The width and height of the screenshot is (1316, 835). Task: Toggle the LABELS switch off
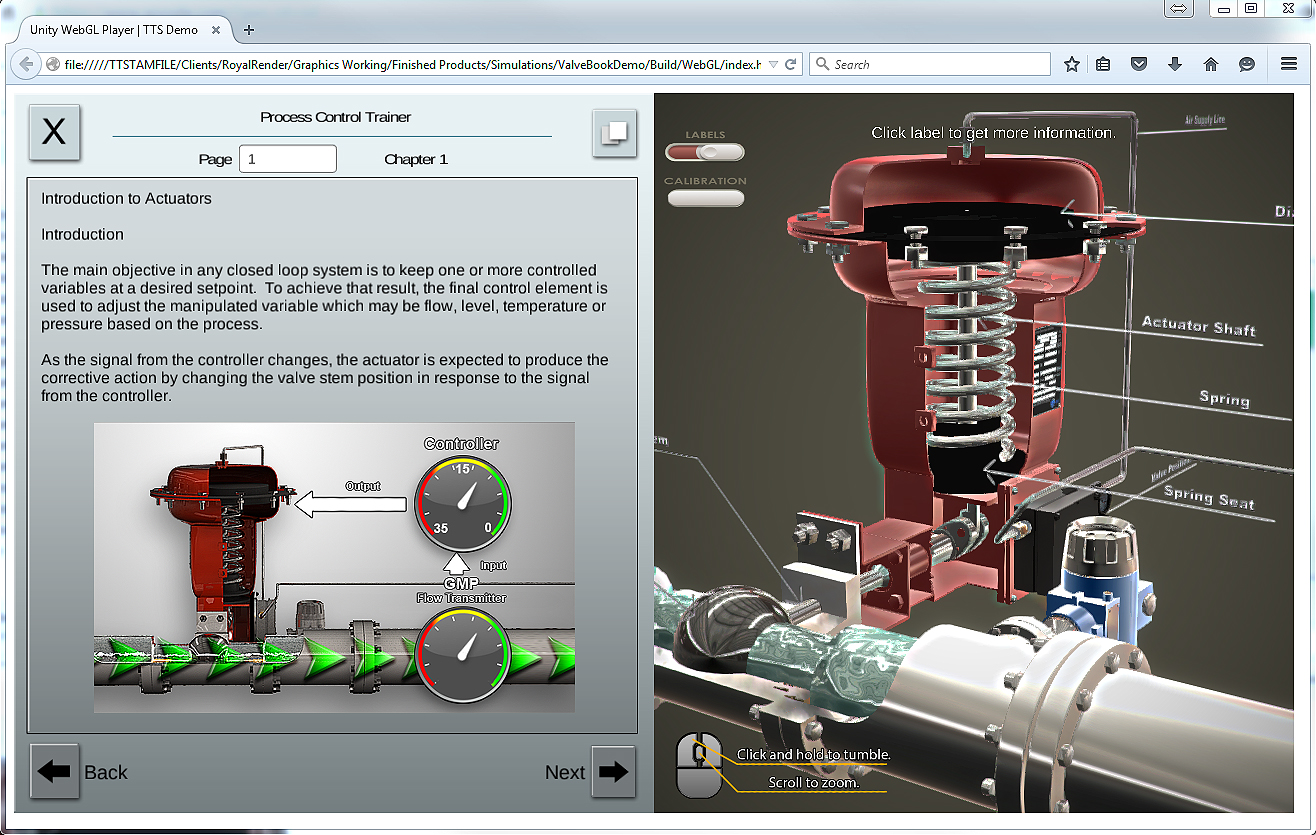(x=705, y=151)
